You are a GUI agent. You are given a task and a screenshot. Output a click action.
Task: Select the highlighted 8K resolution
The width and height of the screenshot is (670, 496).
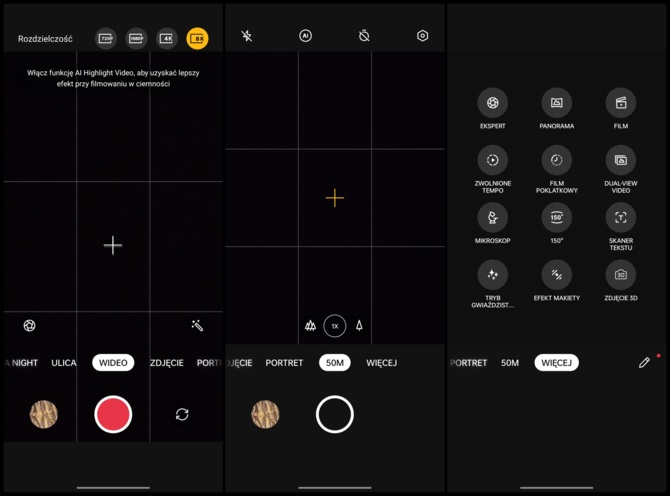(x=197, y=39)
